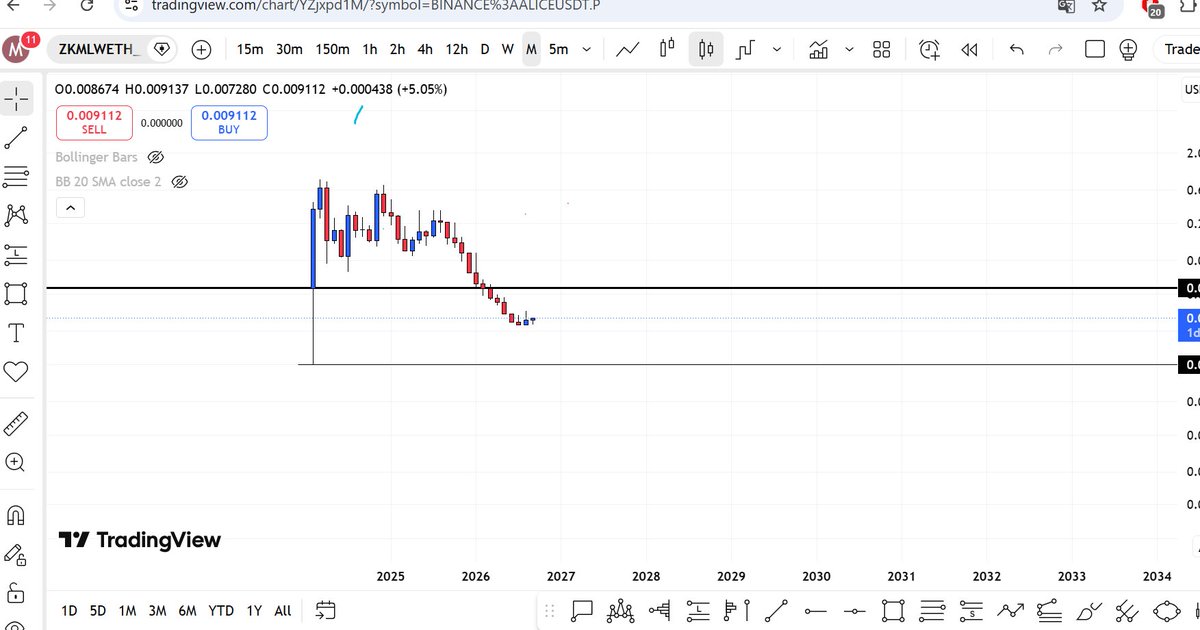The height and width of the screenshot is (630, 1200).
Task: Expand the timeframe interval dropdown
Action: coord(587,49)
